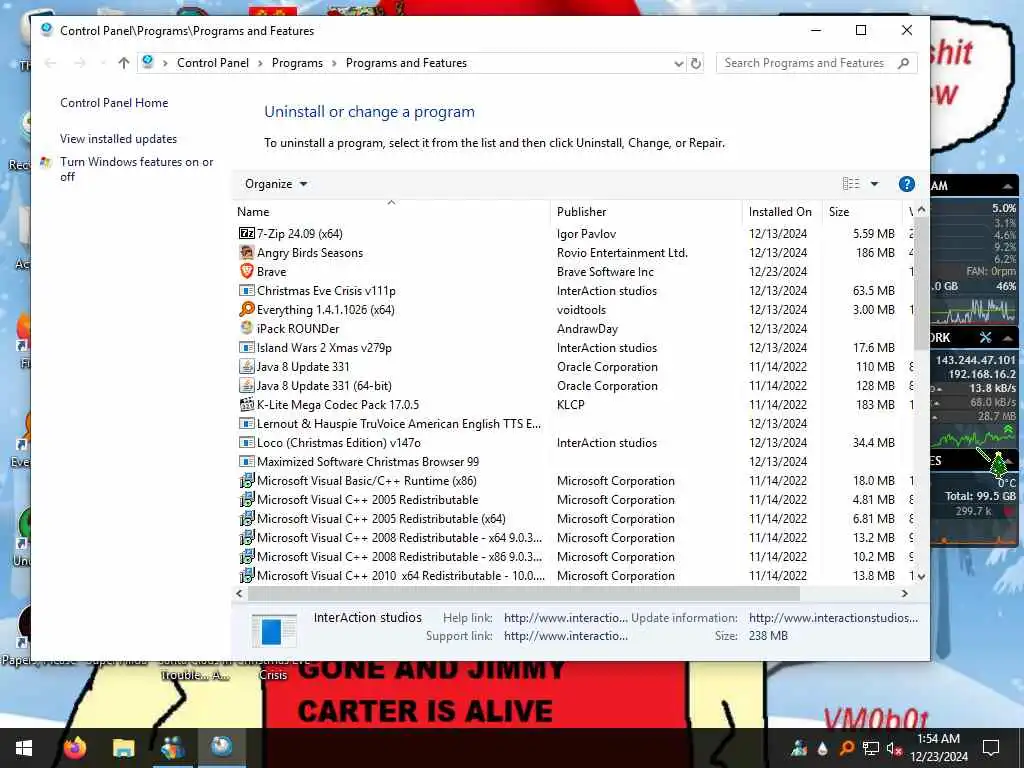This screenshot has width=1024, height=768.
Task: Click the Everything tray magnifier icon
Action: coord(846,748)
